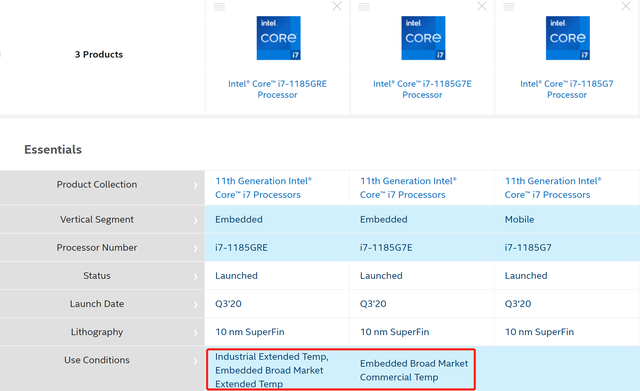Open the Intel Core i7-1185GRE Processor link
This screenshot has height=391, width=640.
tap(278, 89)
